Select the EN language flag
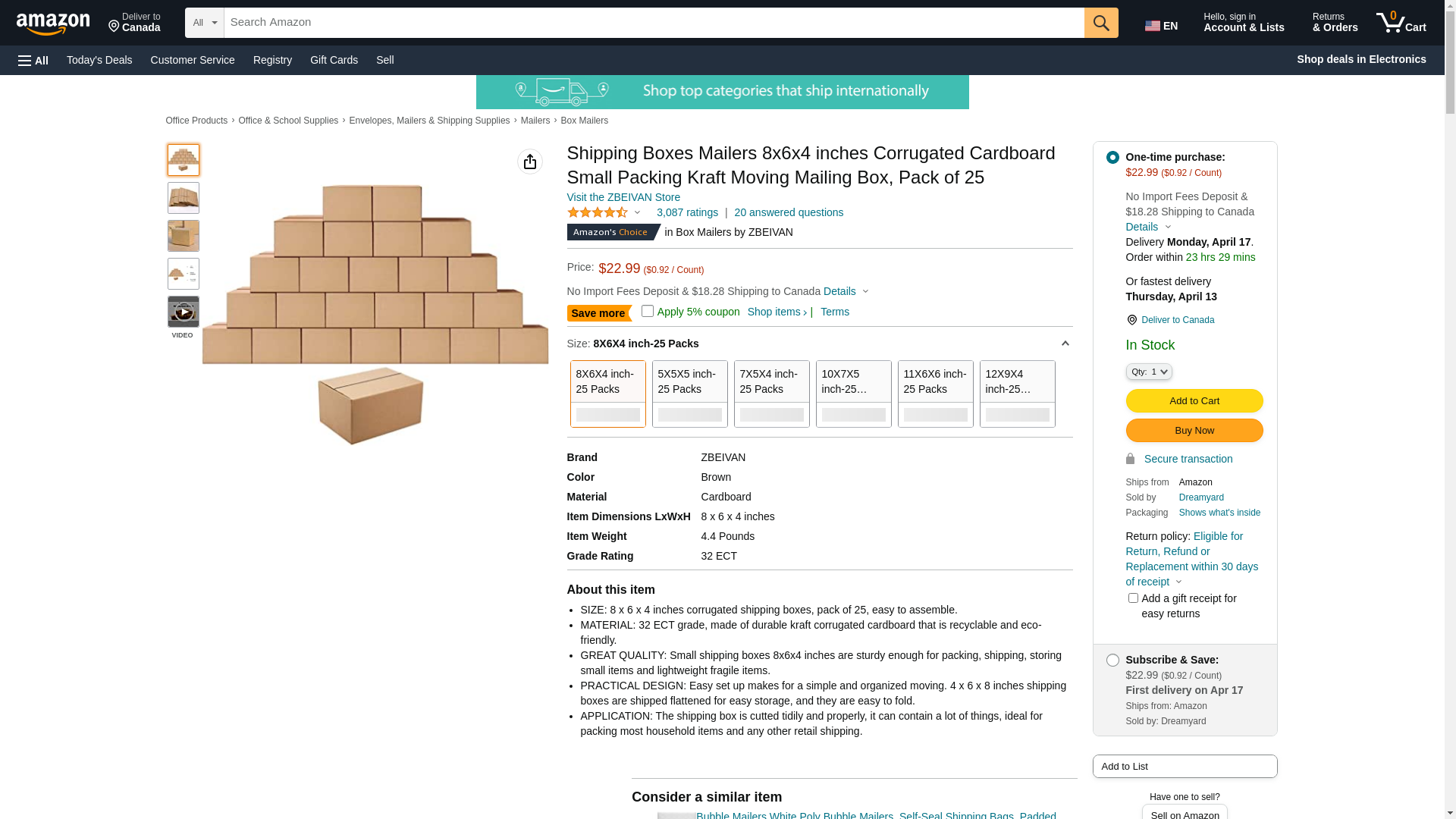1456x819 pixels. 1161,26
